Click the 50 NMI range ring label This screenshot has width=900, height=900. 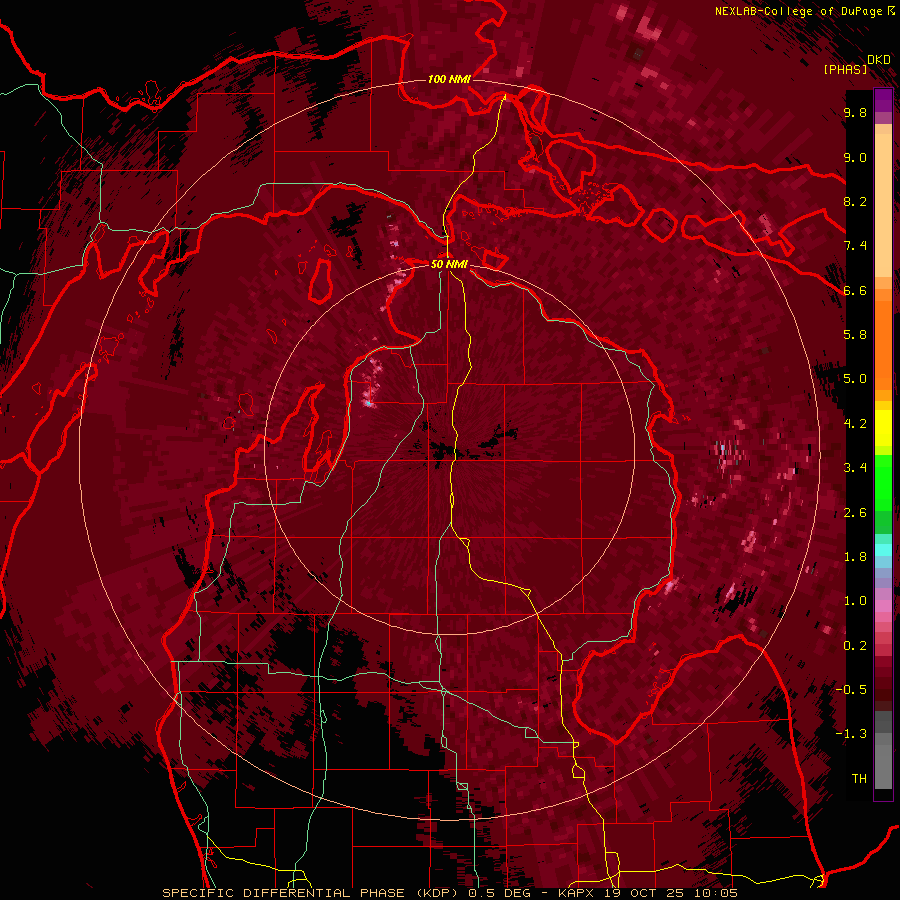[x=449, y=264]
